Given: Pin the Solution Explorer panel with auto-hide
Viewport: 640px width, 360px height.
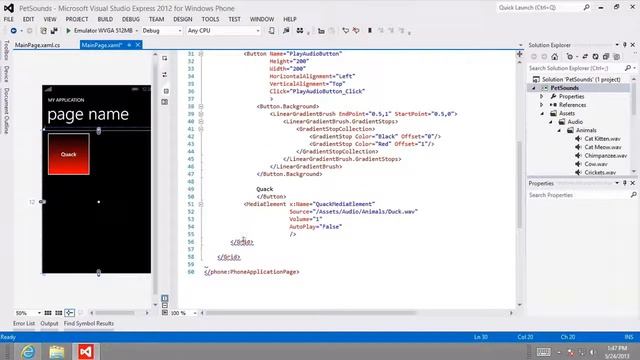Looking at the screenshot, I should (624, 45).
